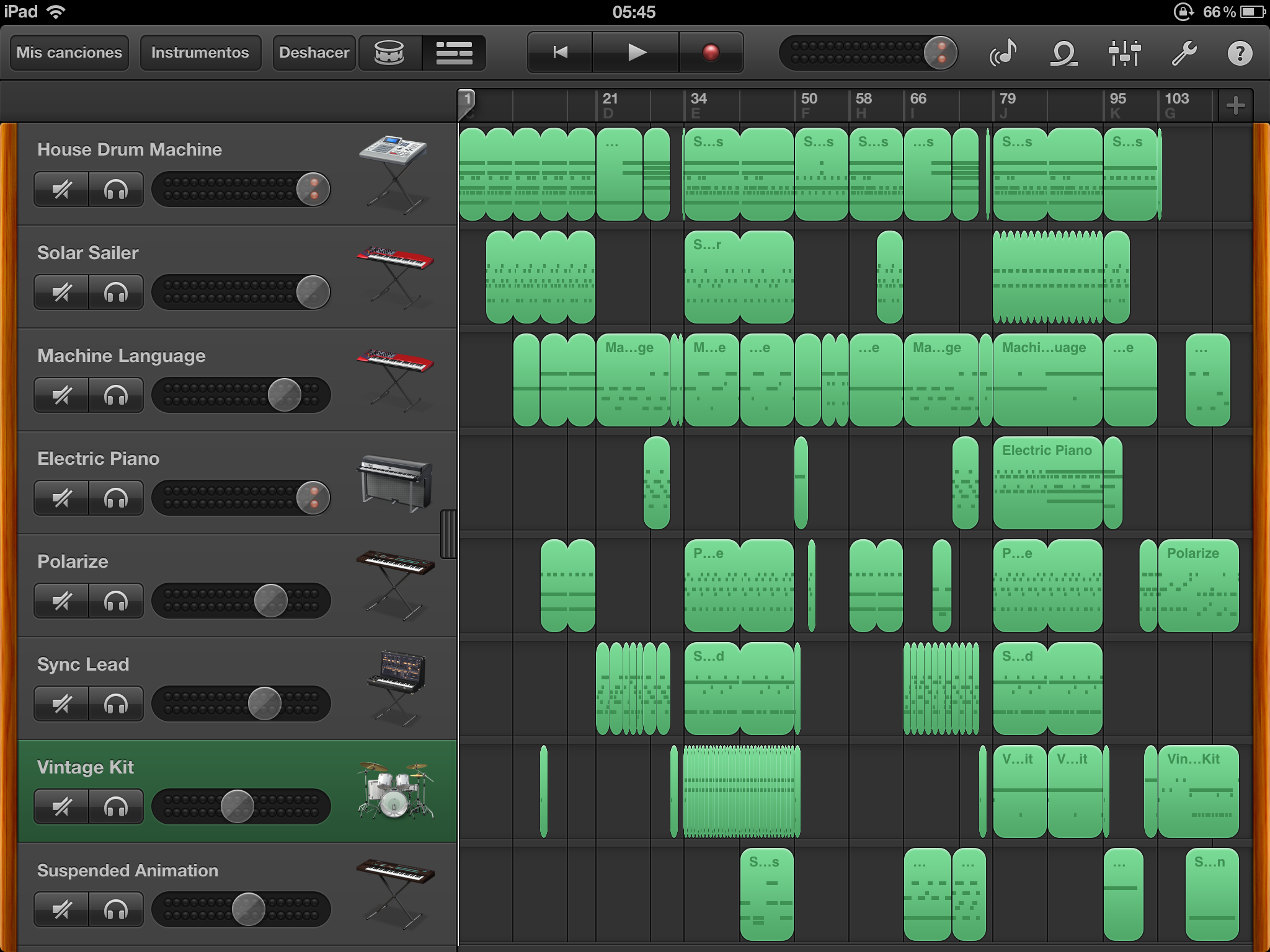Jump to bar 79 ruler marker

pos(1008,99)
